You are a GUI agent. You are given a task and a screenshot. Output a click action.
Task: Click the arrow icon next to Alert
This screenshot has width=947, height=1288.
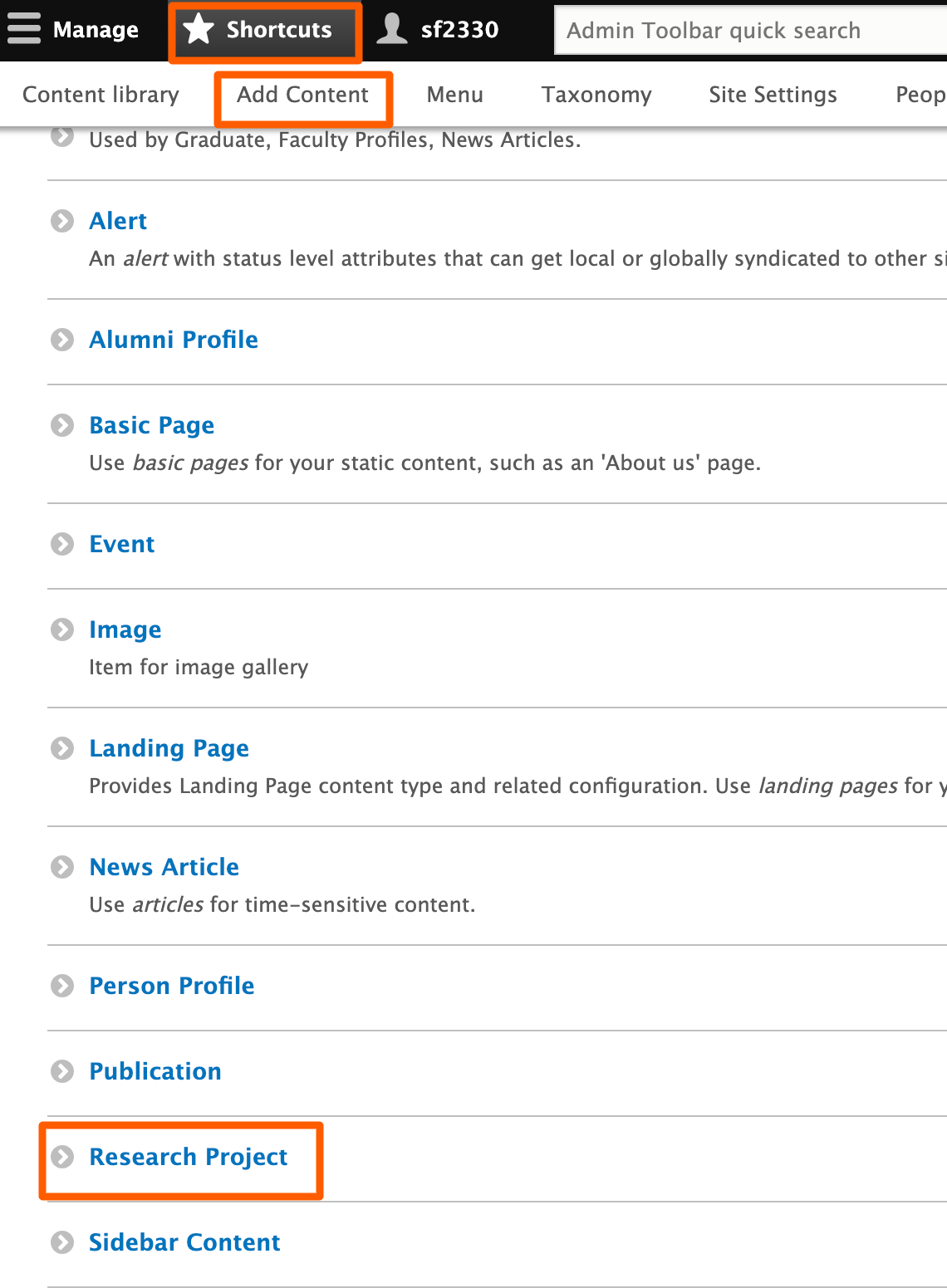62,222
